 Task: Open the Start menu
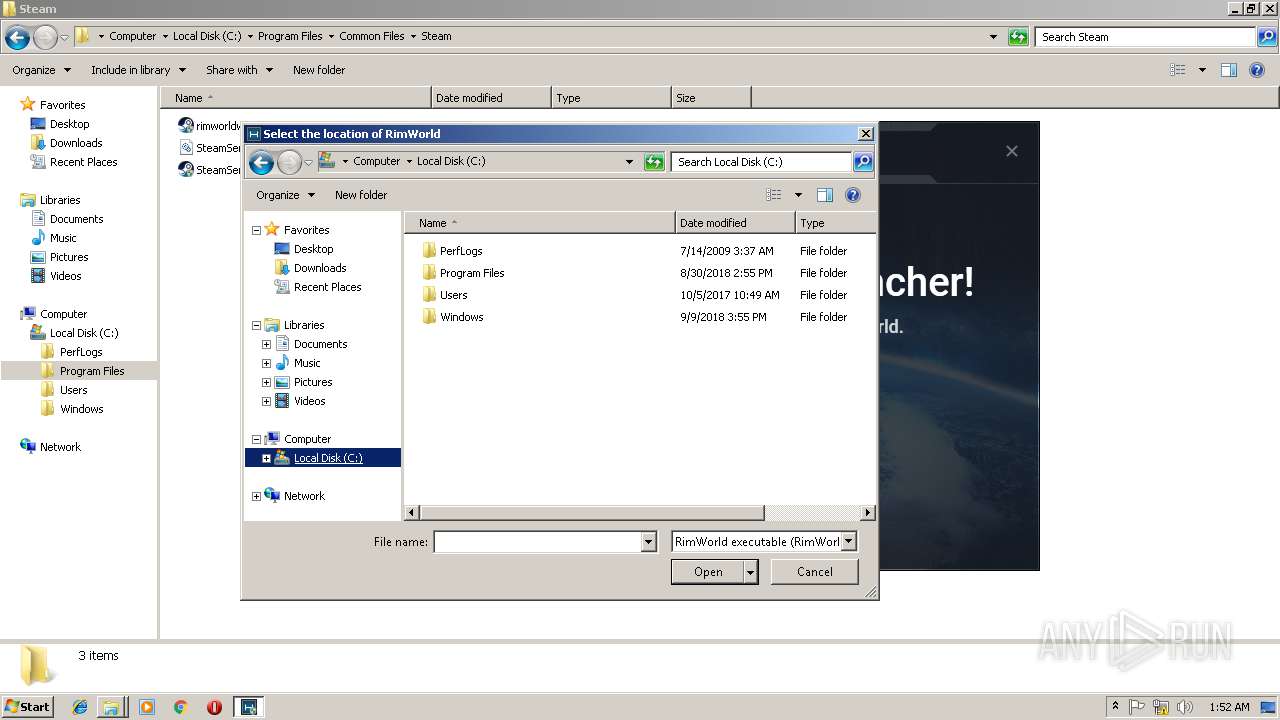pyautogui.click(x=28, y=706)
